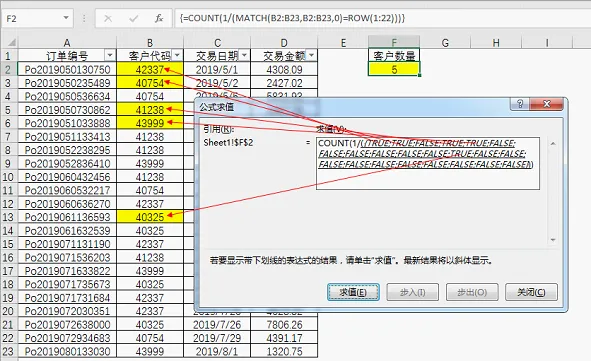The width and height of the screenshot is (591, 361).
Task: Click the evaluation box scroll up arrow
Action: click(553, 144)
